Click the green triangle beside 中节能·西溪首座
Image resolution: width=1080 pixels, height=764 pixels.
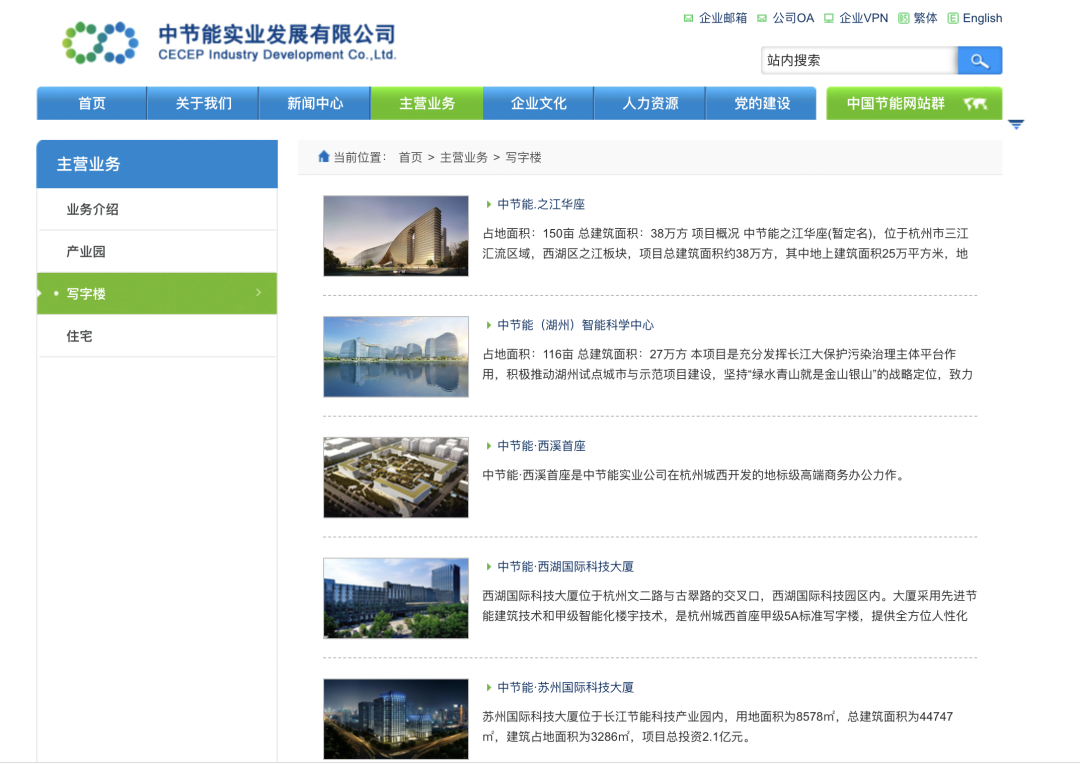488,446
